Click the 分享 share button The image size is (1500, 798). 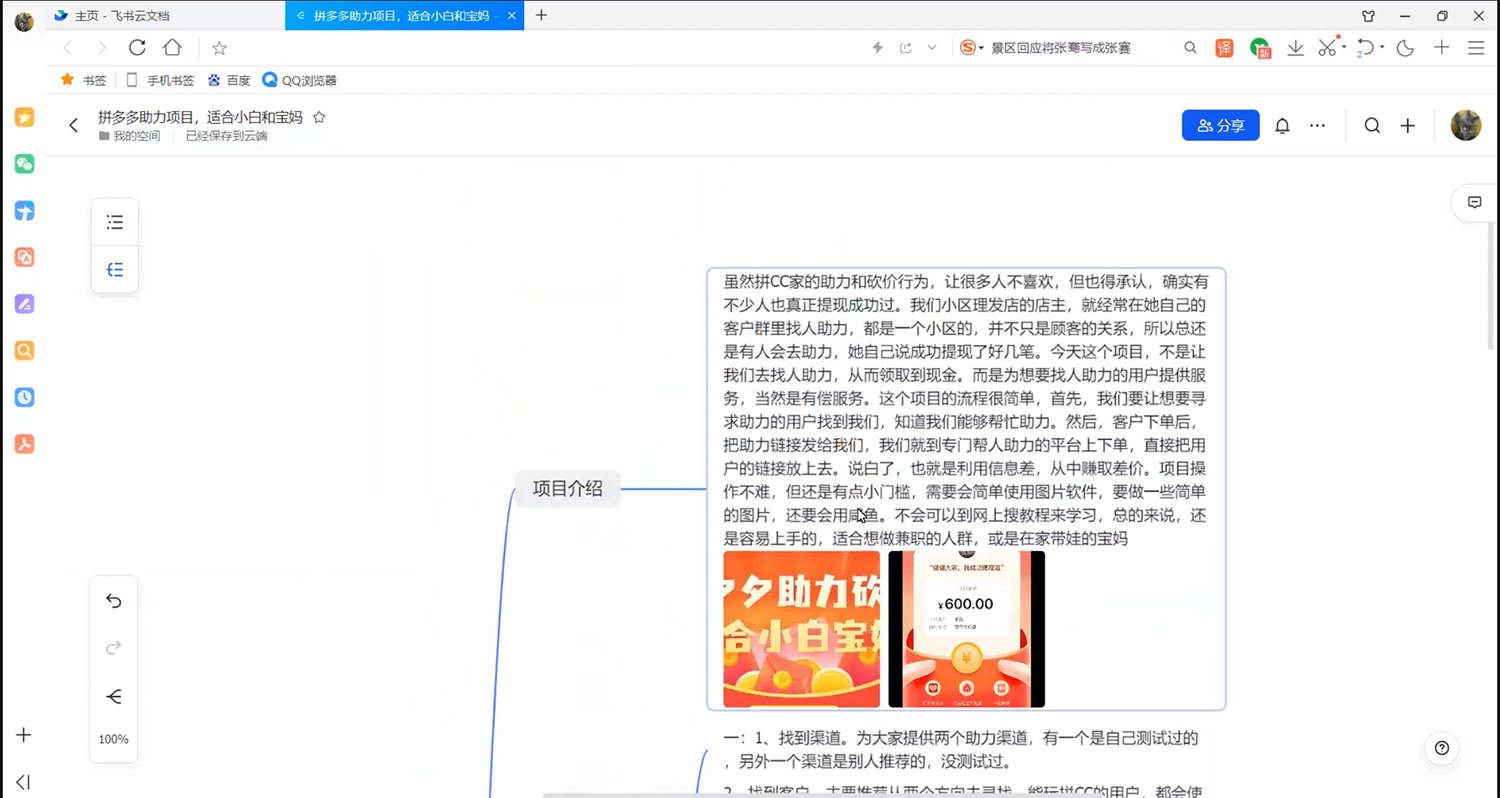pyautogui.click(x=1220, y=125)
